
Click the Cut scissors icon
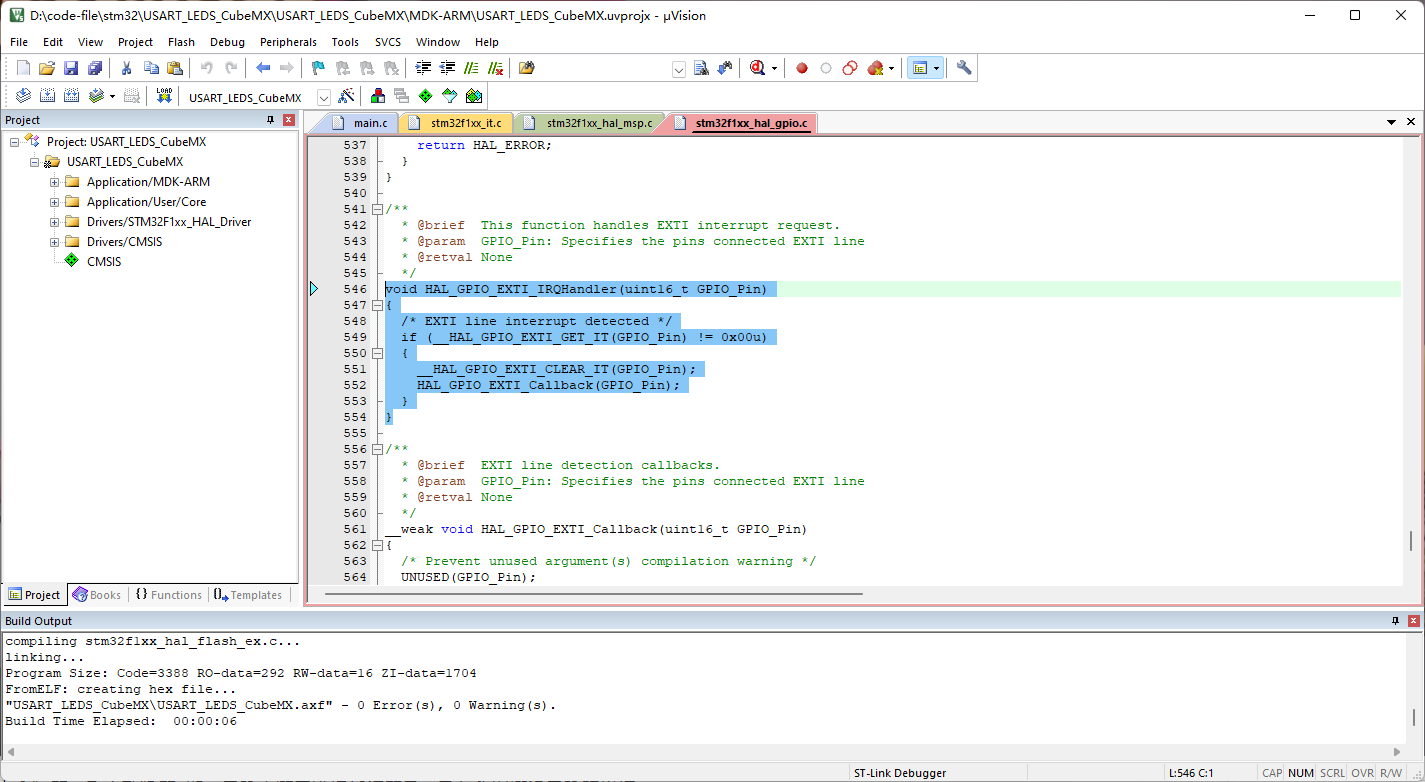[x=127, y=68]
